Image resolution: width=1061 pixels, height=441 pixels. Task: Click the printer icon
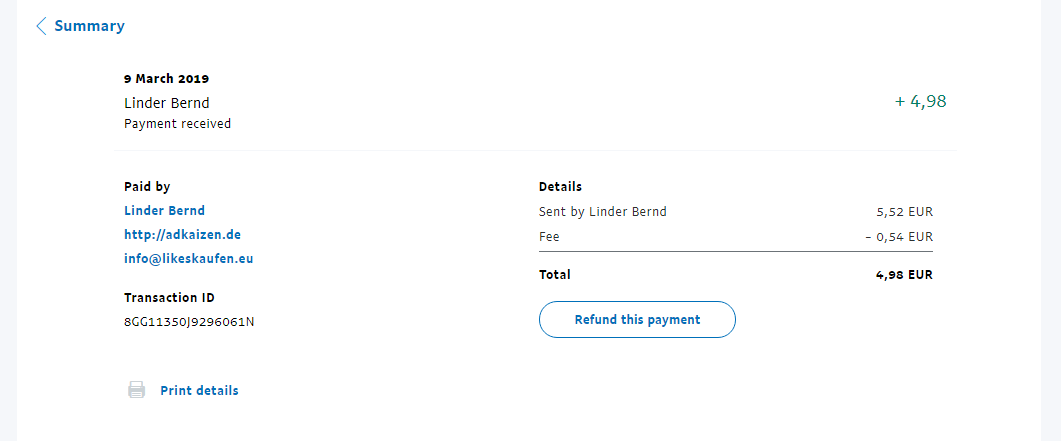pyautogui.click(x=136, y=390)
